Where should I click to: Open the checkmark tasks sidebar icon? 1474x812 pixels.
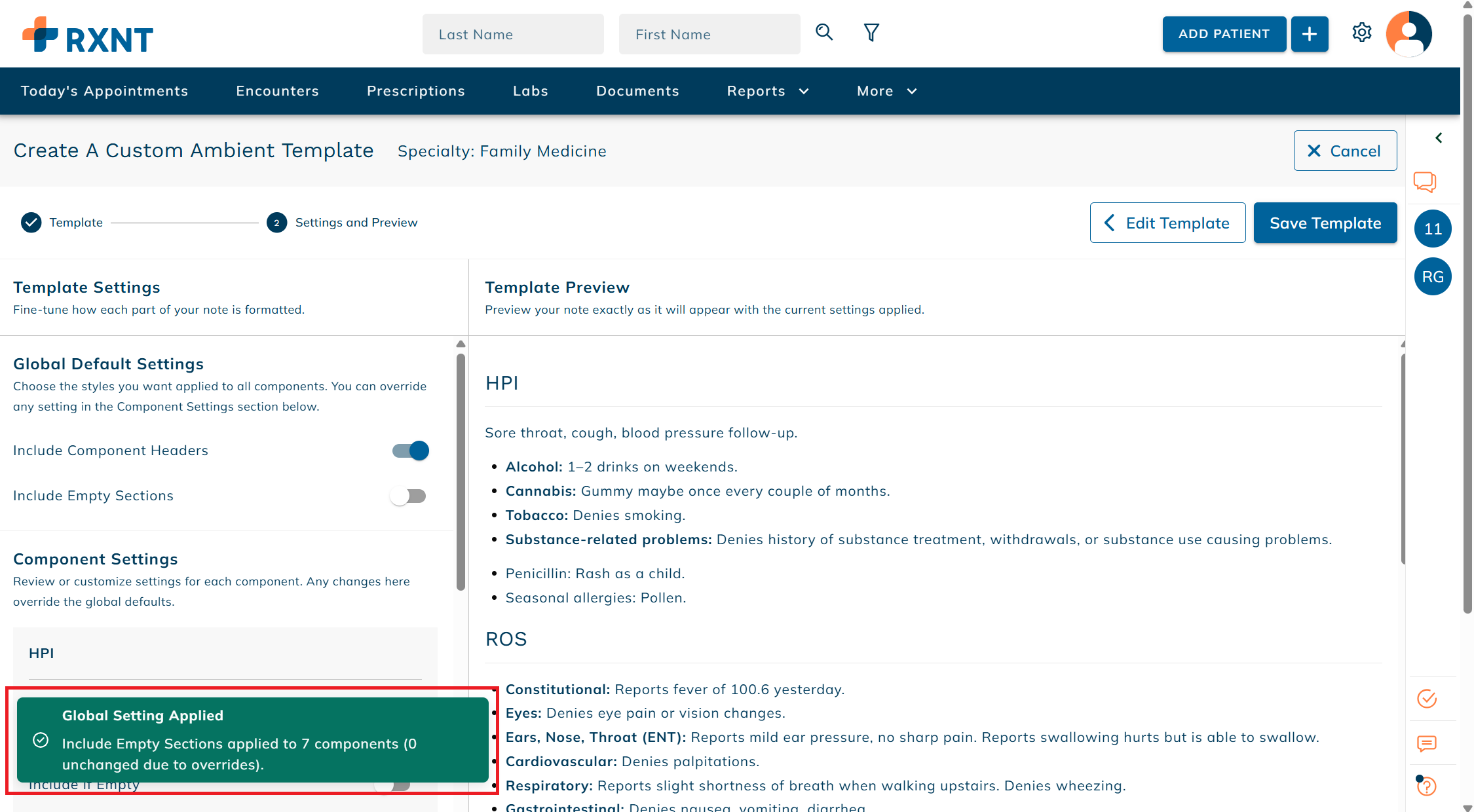pyautogui.click(x=1427, y=699)
